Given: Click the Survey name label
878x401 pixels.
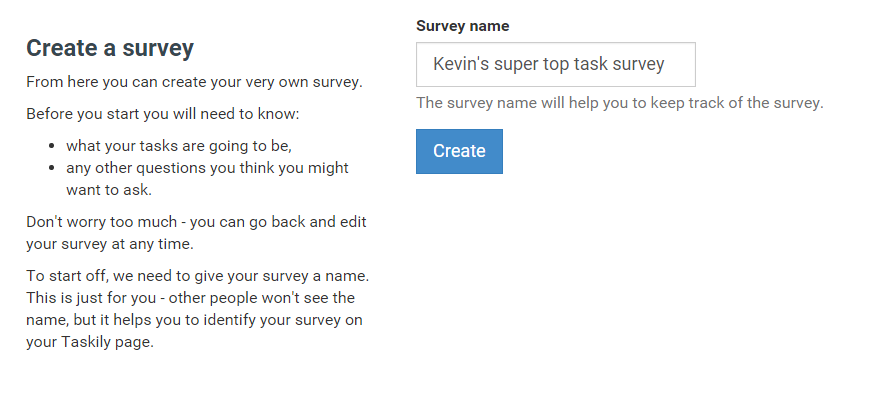Looking at the screenshot, I should tap(462, 25).
